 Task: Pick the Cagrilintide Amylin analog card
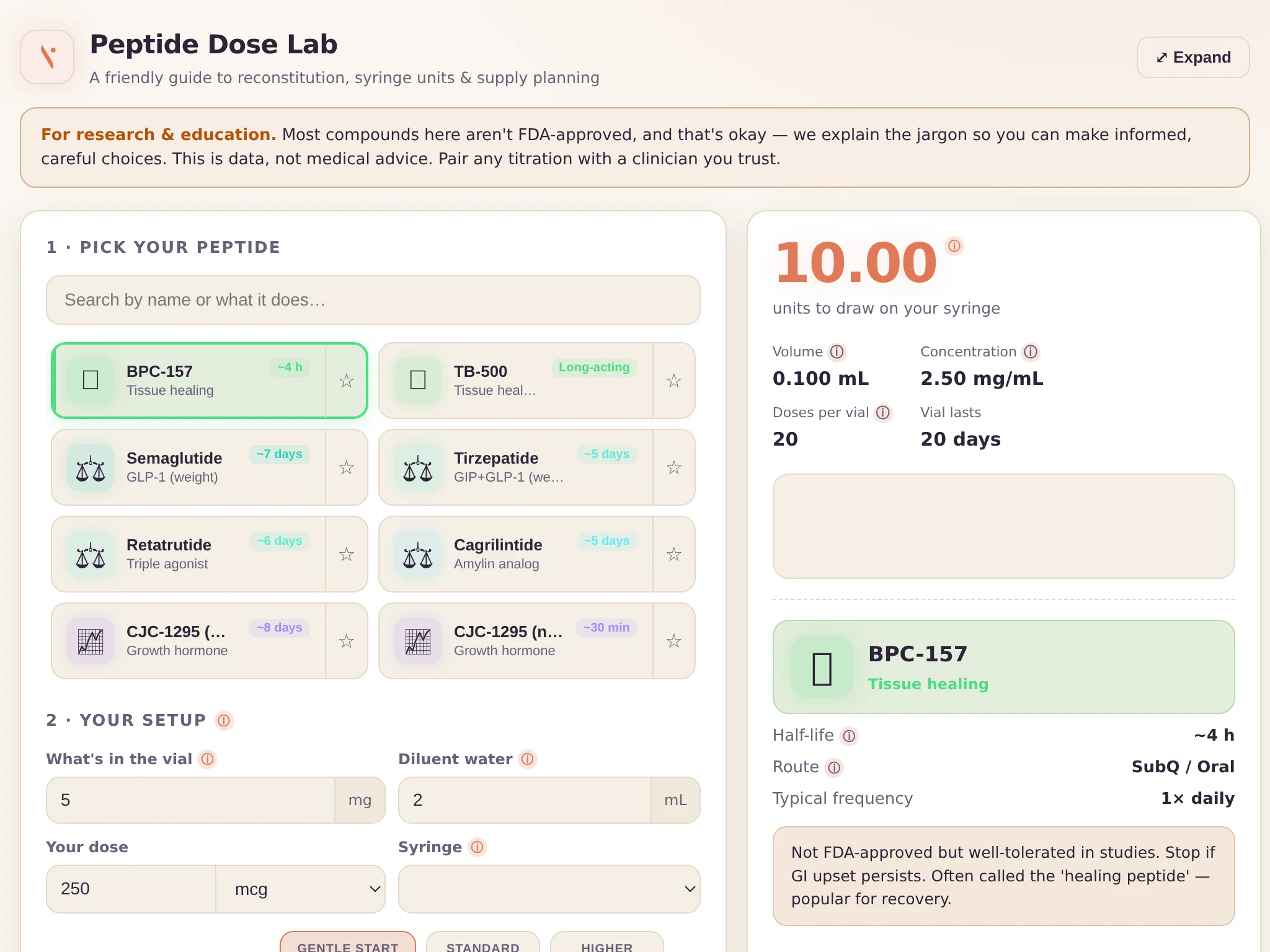click(x=516, y=554)
